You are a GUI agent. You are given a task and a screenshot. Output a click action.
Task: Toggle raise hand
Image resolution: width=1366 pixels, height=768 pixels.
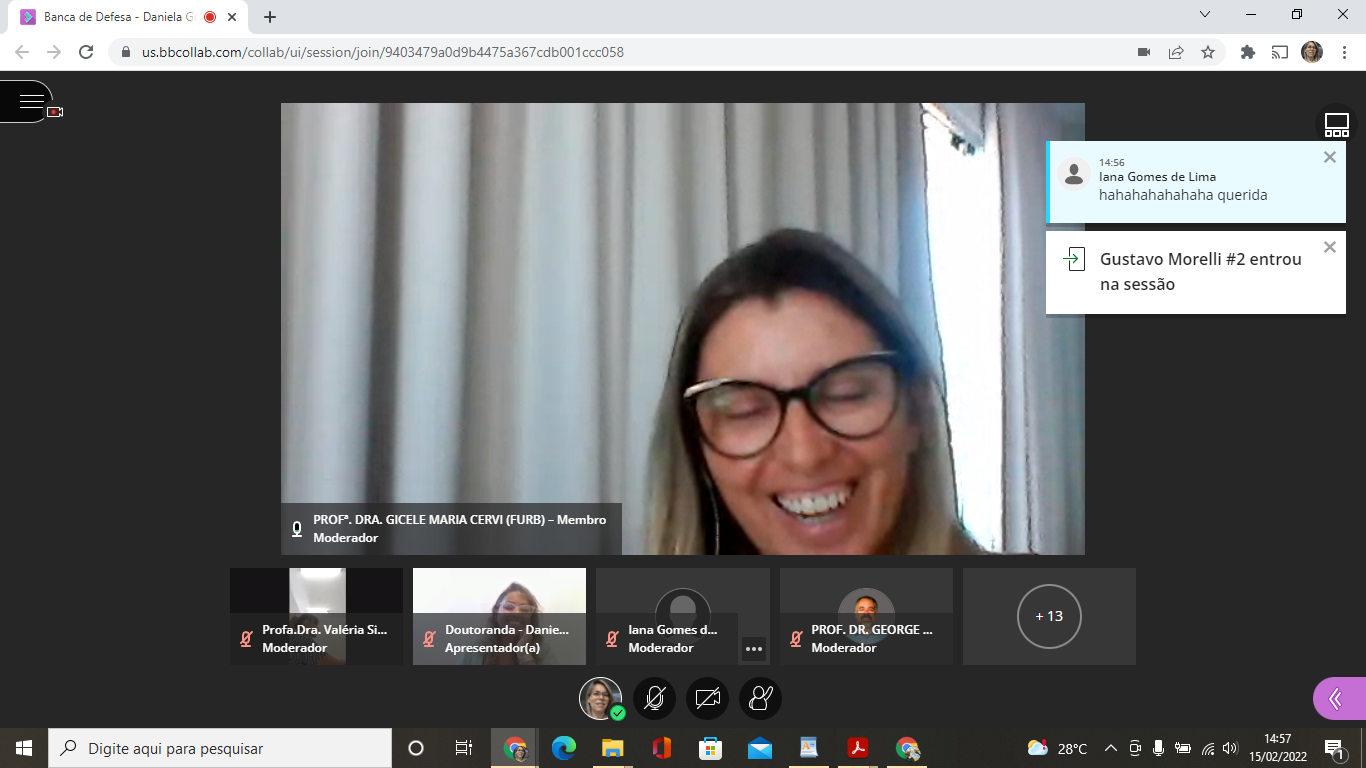(760, 699)
